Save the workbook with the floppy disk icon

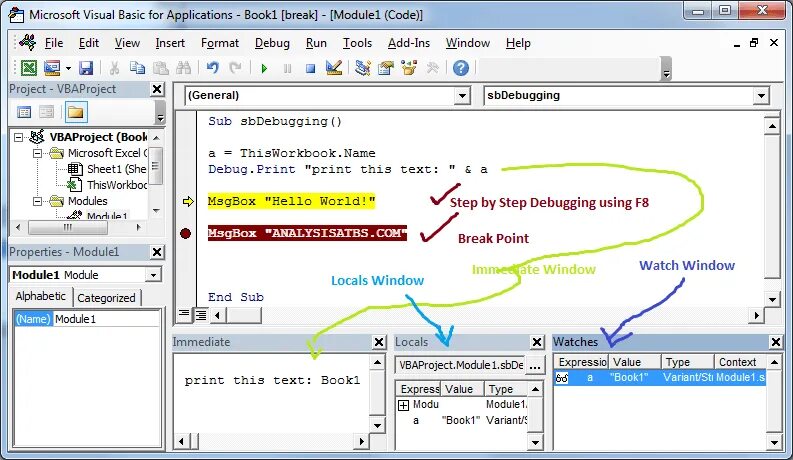[x=86, y=68]
